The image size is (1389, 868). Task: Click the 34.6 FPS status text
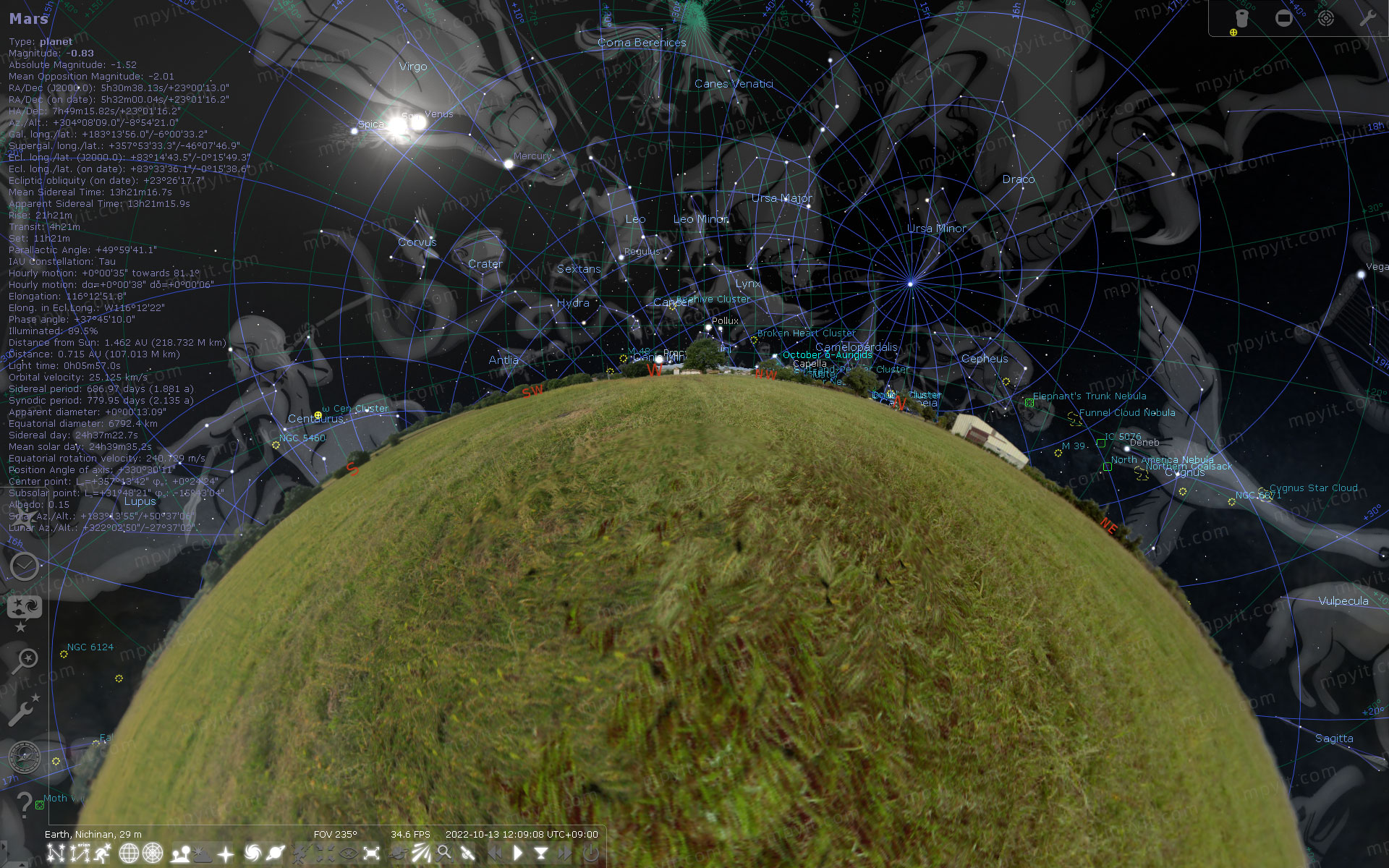pyautogui.click(x=410, y=834)
